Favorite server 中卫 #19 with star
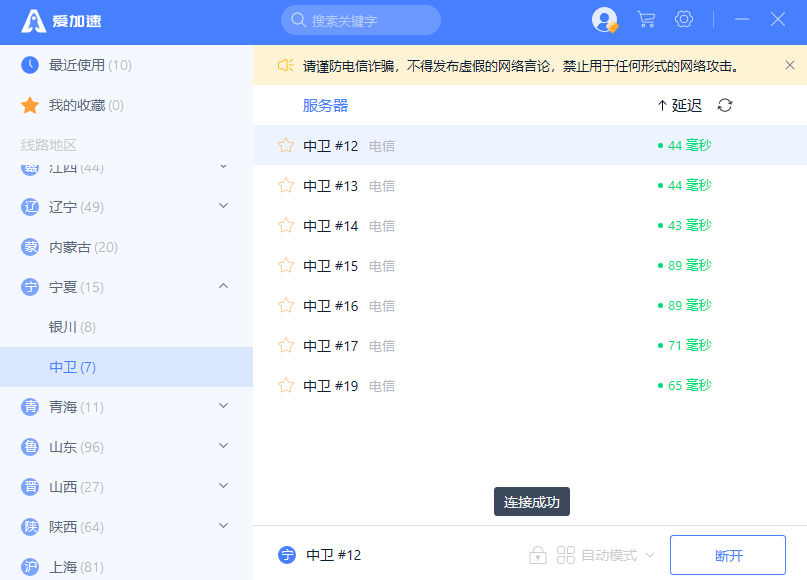Image resolution: width=807 pixels, height=580 pixels. [x=286, y=385]
